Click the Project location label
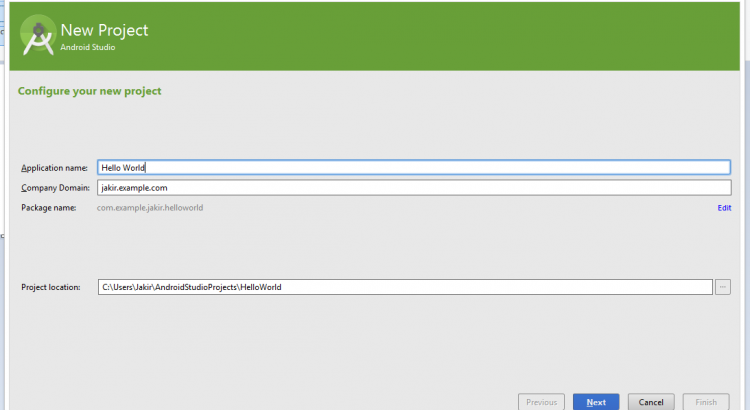This screenshot has width=750, height=410. tap(50, 287)
